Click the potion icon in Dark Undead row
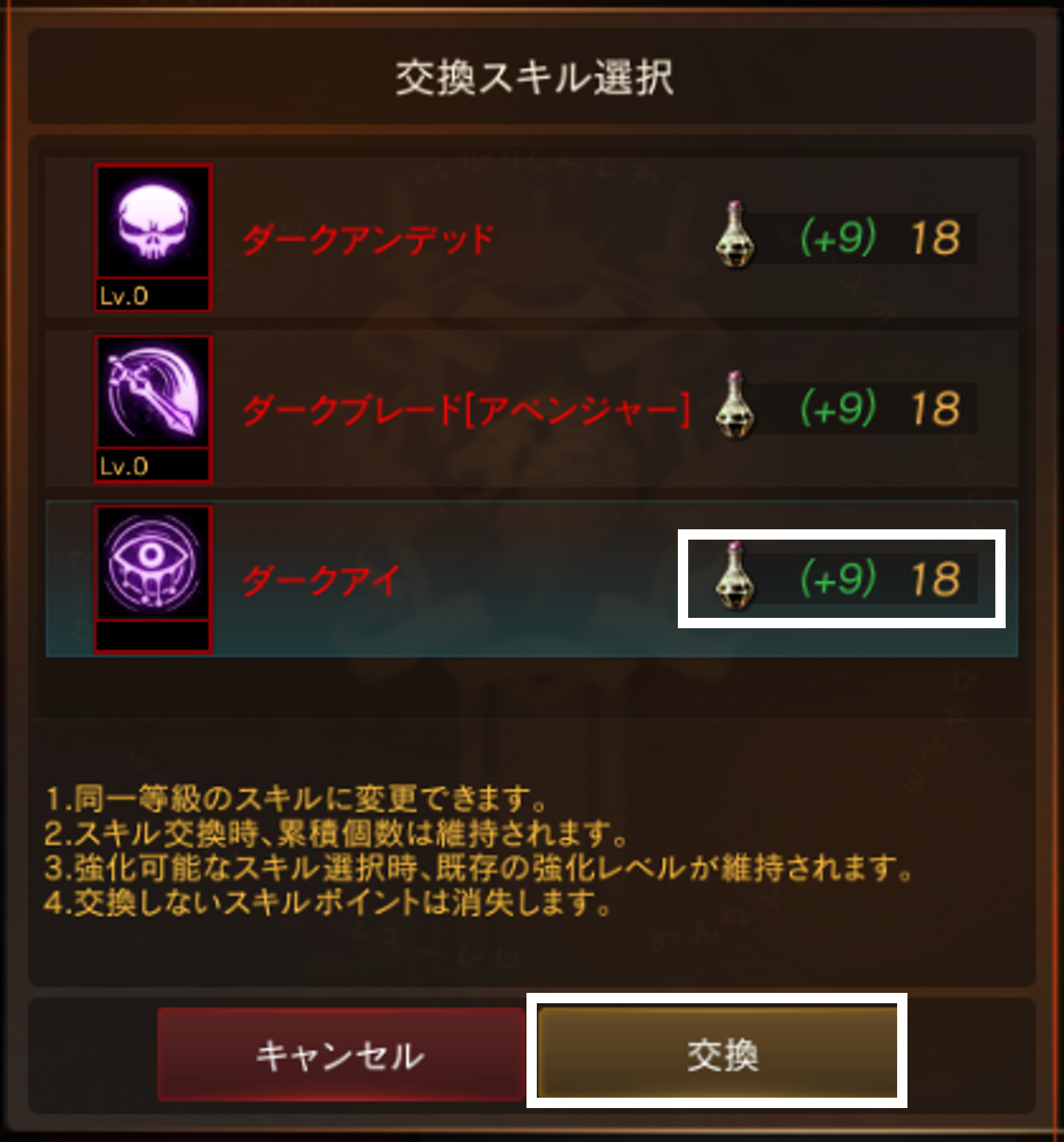 735,235
